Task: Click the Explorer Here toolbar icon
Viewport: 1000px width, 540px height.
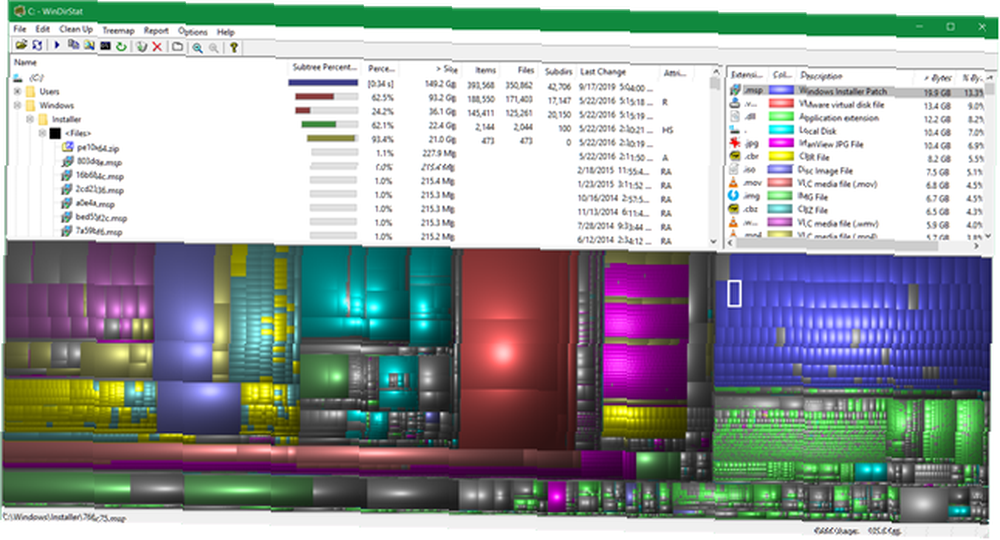Action: coord(89,45)
